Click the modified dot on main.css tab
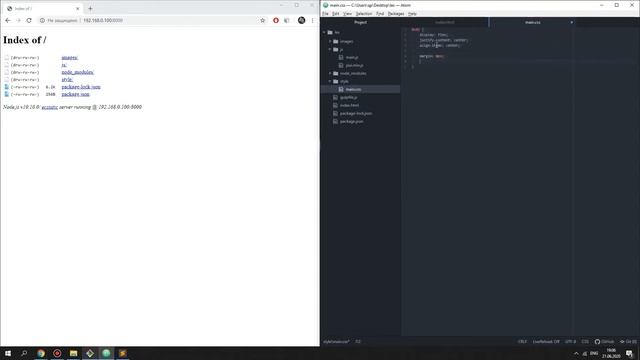Screen dimensions: 640x360 pos(571,22)
